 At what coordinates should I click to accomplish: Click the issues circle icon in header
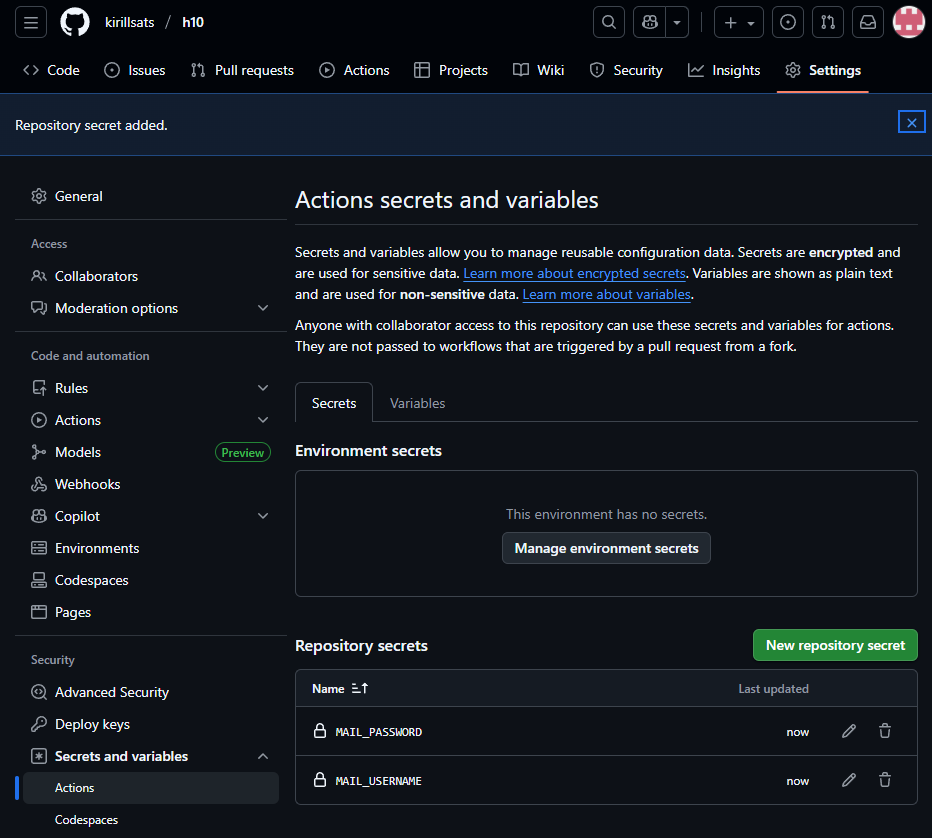pyautogui.click(x=788, y=22)
